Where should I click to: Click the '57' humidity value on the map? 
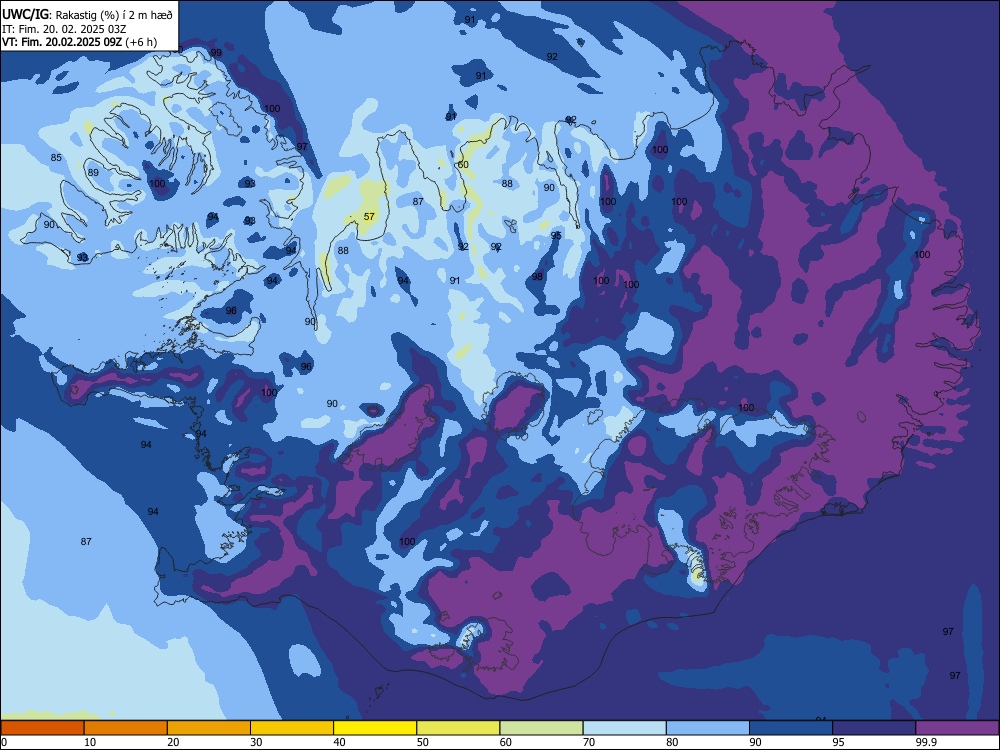pyautogui.click(x=369, y=217)
